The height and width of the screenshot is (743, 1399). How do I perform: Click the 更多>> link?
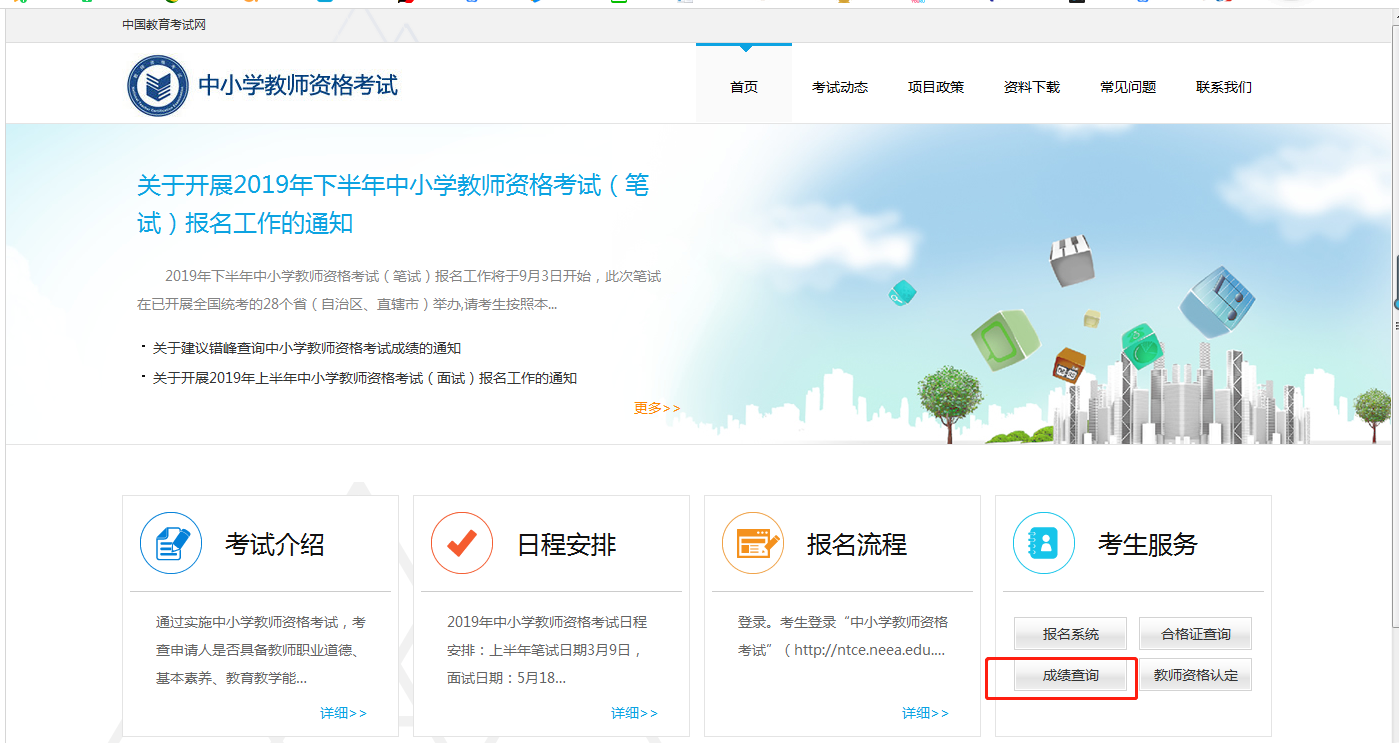tap(657, 408)
